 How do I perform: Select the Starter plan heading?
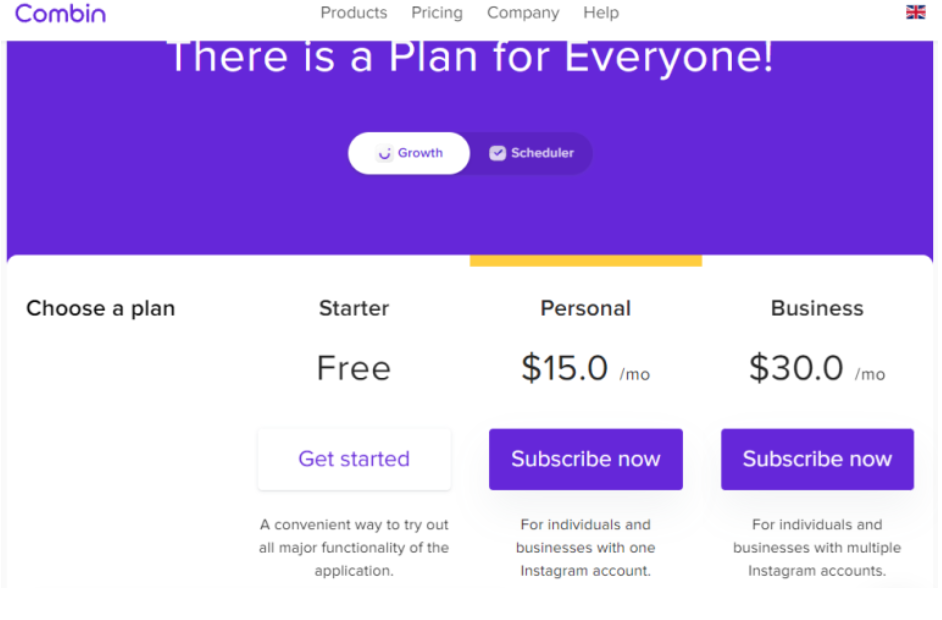click(354, 308)
